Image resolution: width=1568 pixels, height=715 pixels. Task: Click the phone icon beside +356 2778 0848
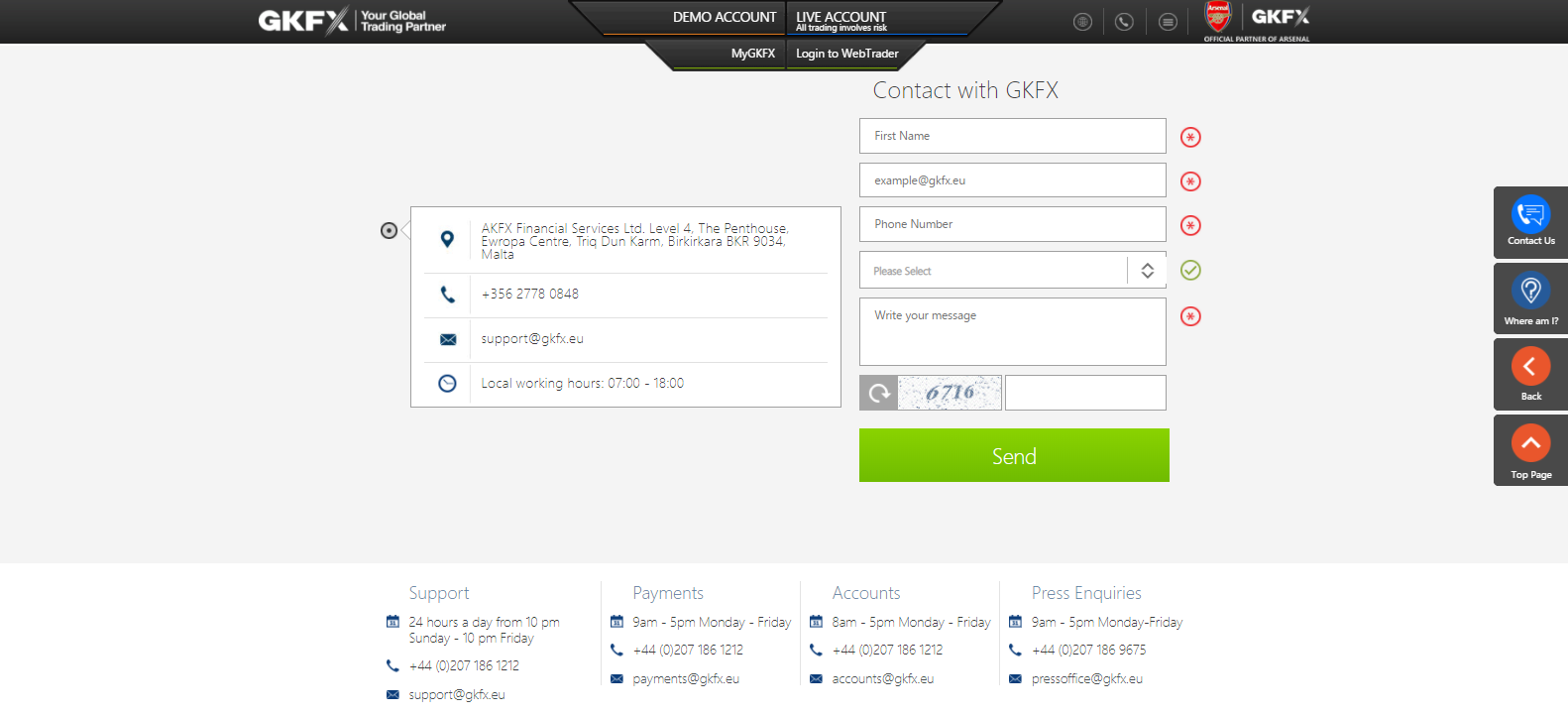coord(448,295)
